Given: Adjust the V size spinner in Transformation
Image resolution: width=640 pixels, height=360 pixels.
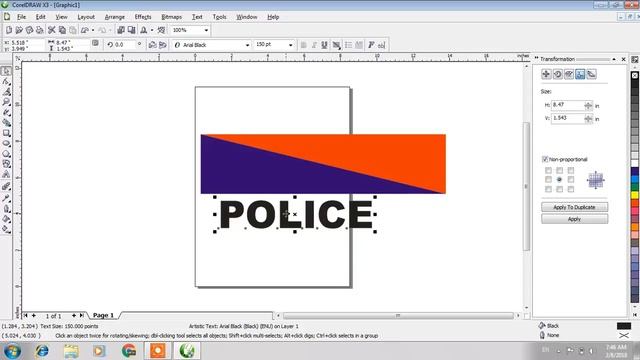Looking at the screenshot, I should 588,119.
